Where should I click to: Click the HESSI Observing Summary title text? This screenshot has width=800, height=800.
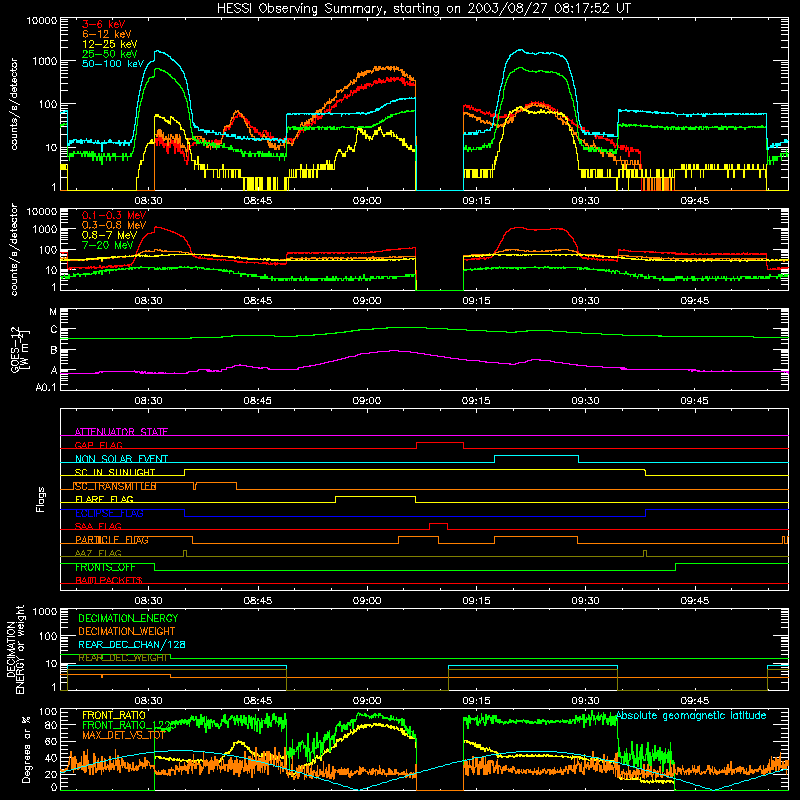pos(424,9)
